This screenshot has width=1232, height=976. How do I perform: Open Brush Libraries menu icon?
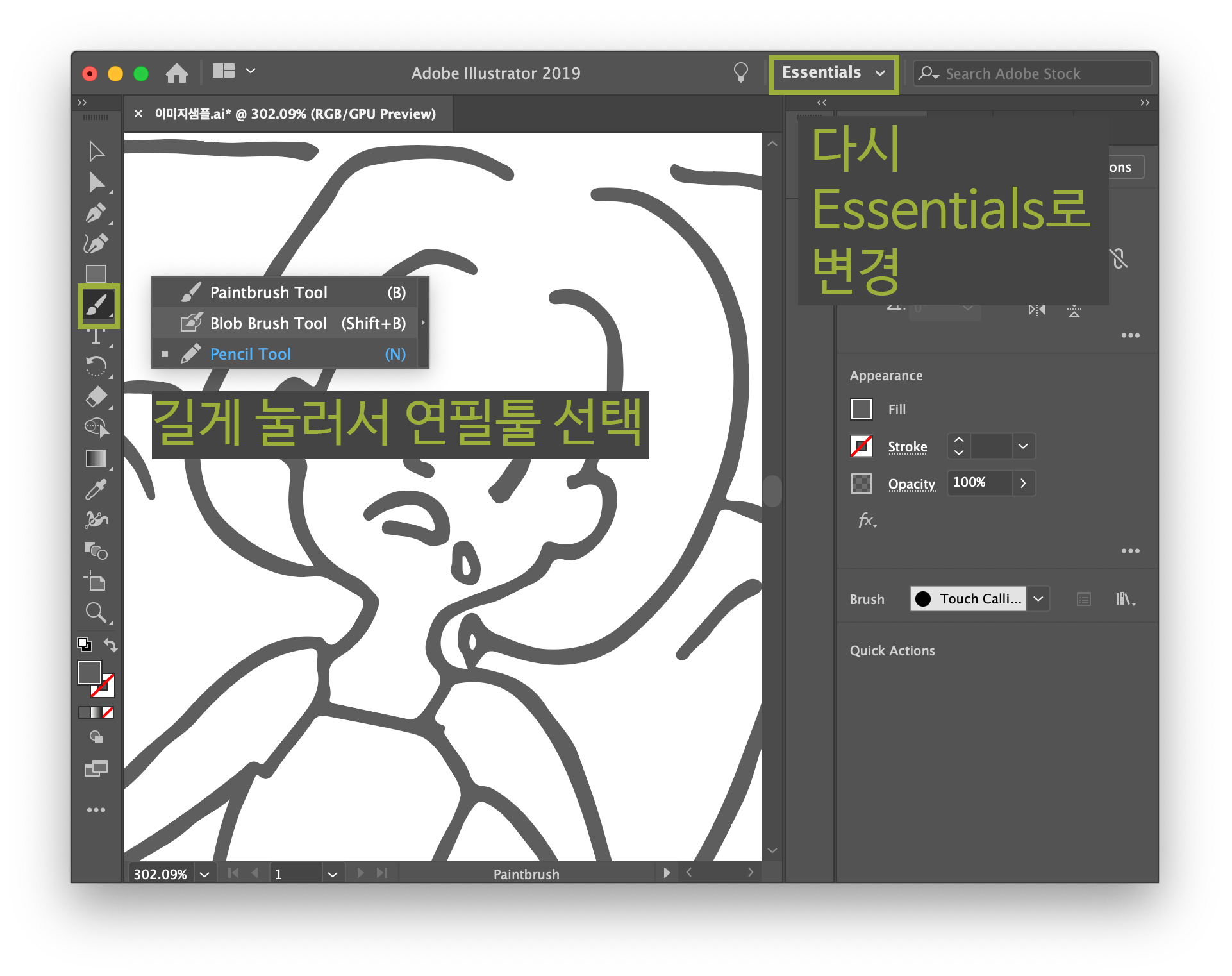coord(1124,599)
